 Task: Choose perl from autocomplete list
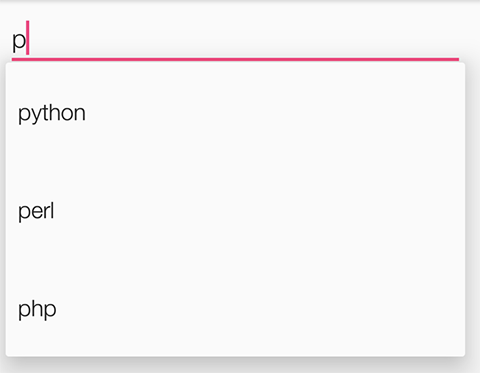[x=235, y=210]
